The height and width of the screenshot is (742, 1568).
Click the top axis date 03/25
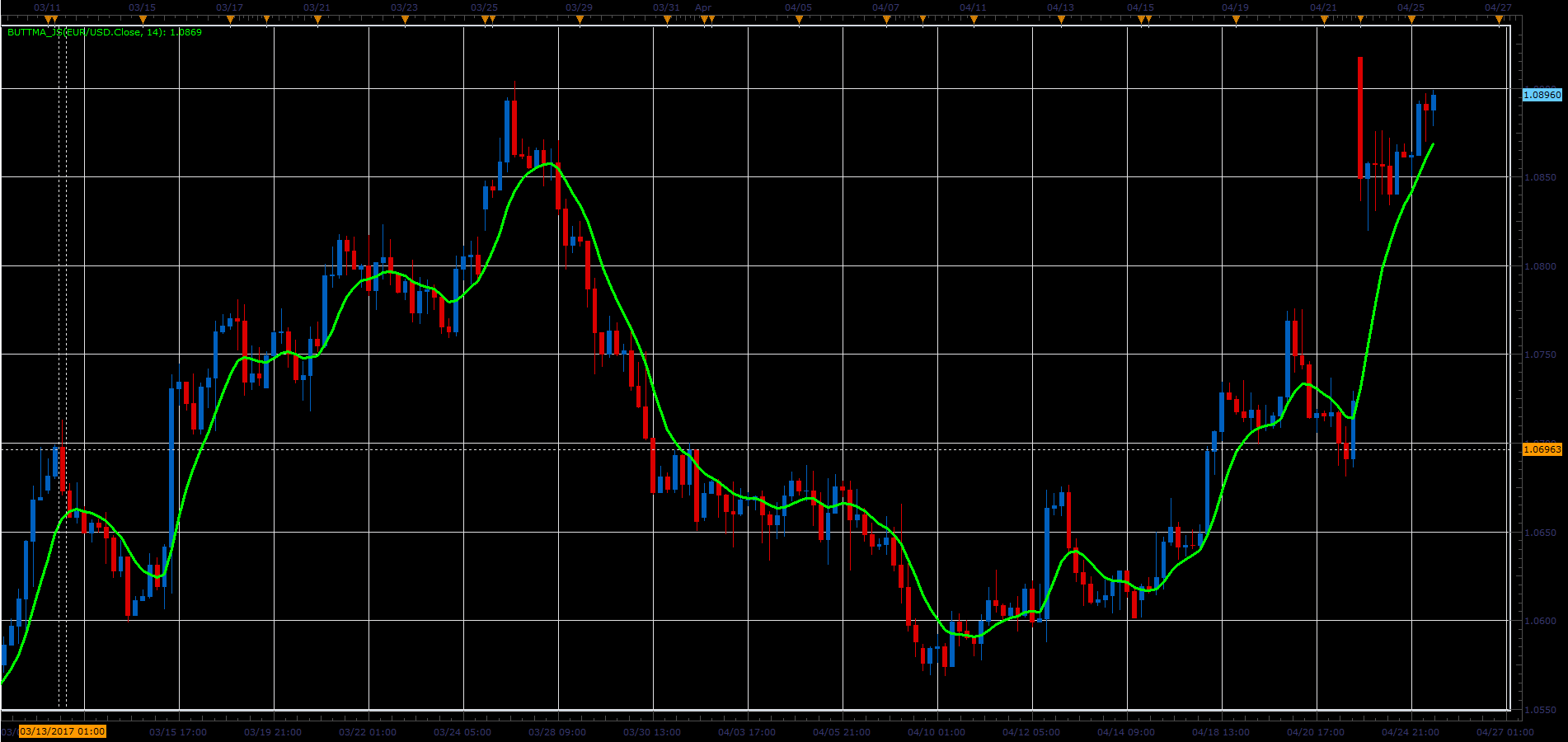click(x=484, y=7)
